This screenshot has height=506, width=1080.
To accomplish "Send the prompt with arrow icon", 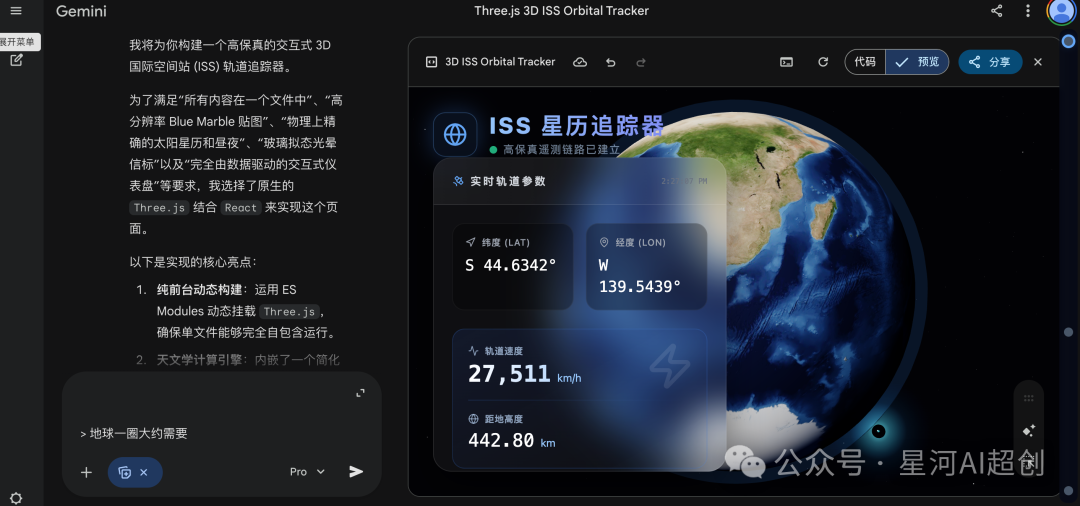I will coord(356,472).
